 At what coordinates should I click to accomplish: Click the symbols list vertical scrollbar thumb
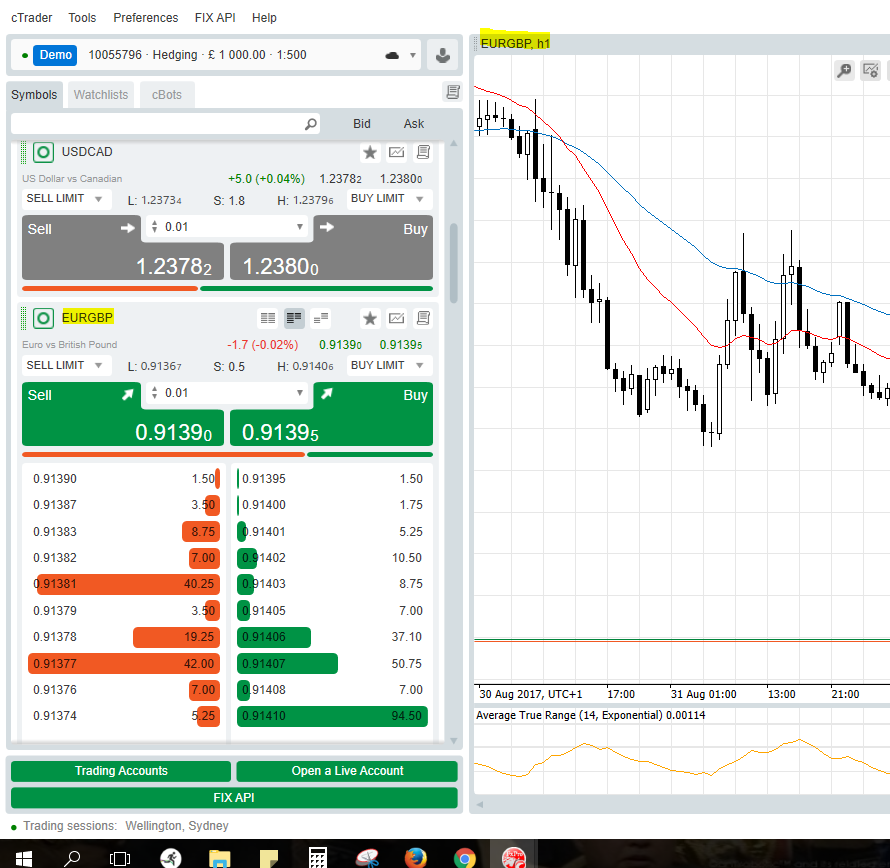[x=454, y=263]
